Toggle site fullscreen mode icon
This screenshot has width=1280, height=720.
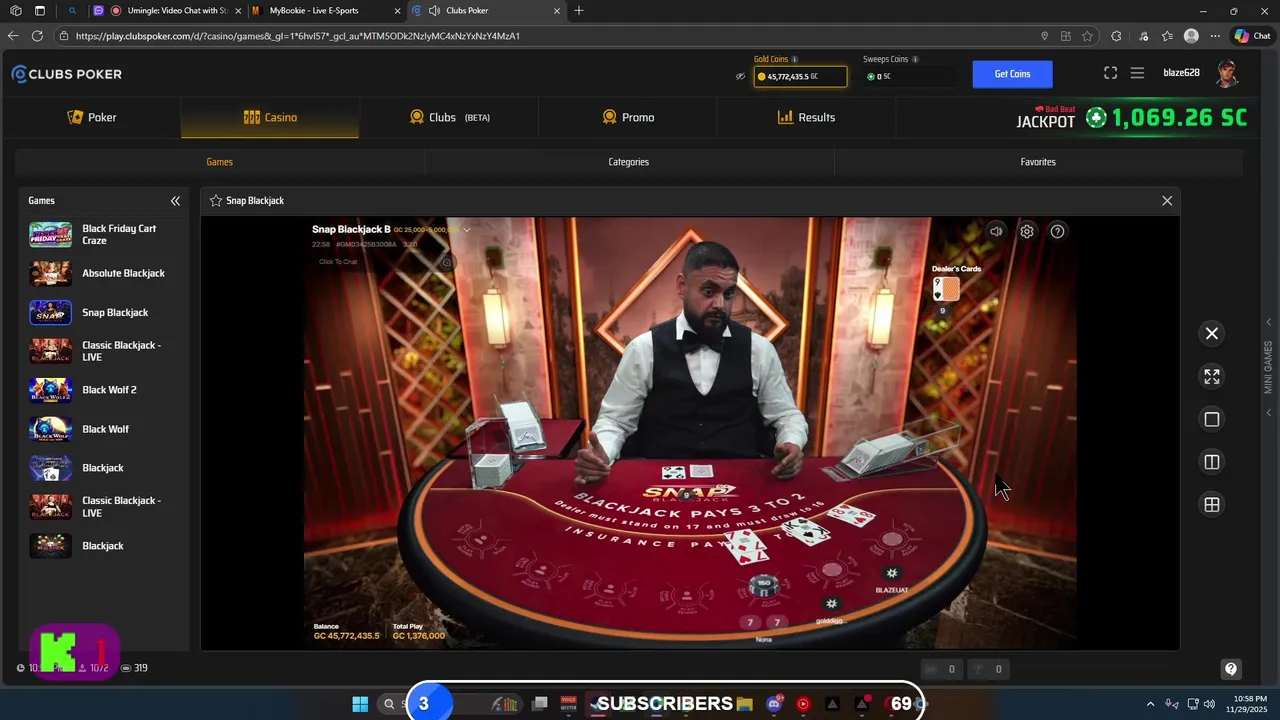click(x=1110, y=73)
